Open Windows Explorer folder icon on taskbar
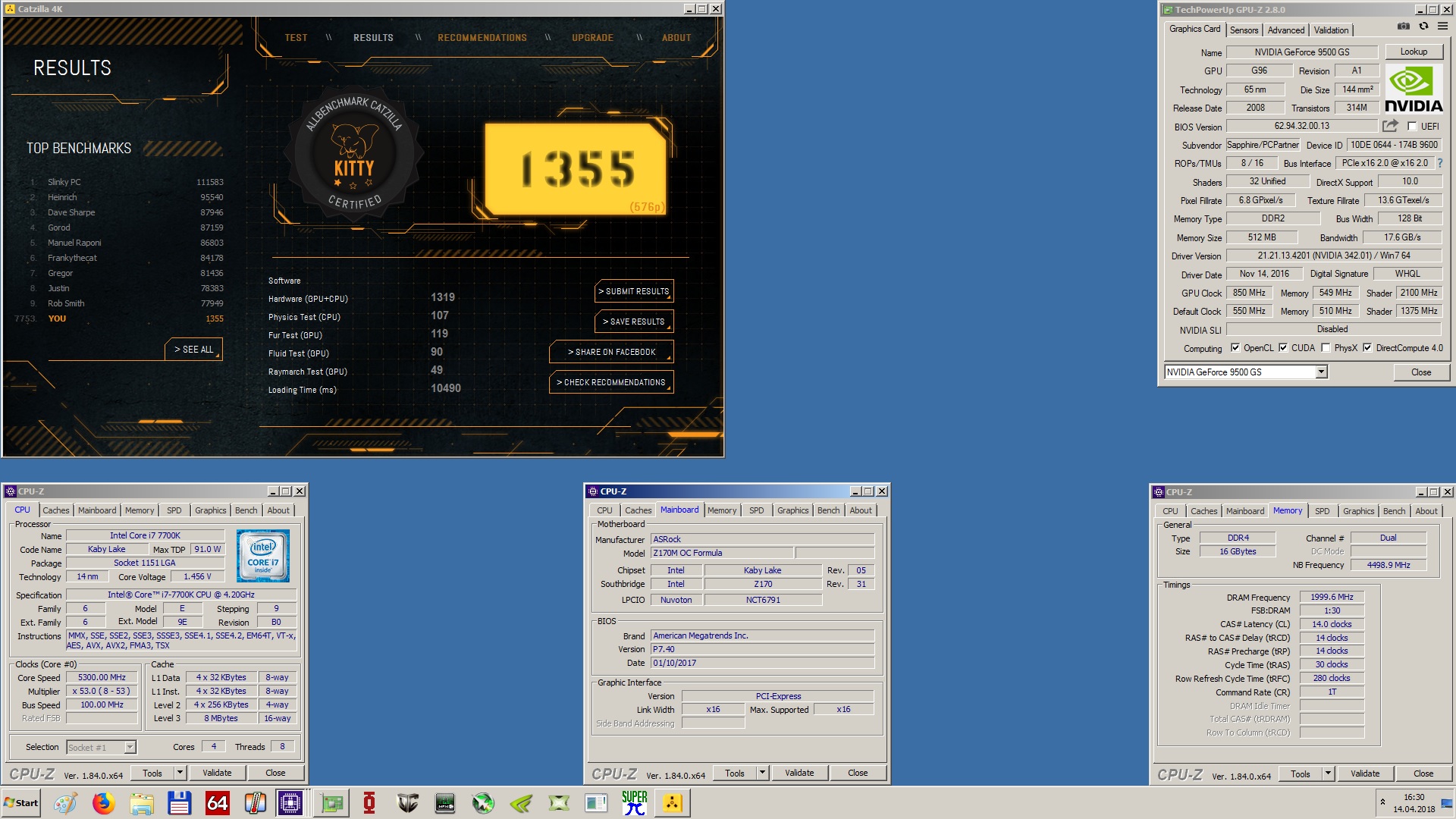 (141, 803)
